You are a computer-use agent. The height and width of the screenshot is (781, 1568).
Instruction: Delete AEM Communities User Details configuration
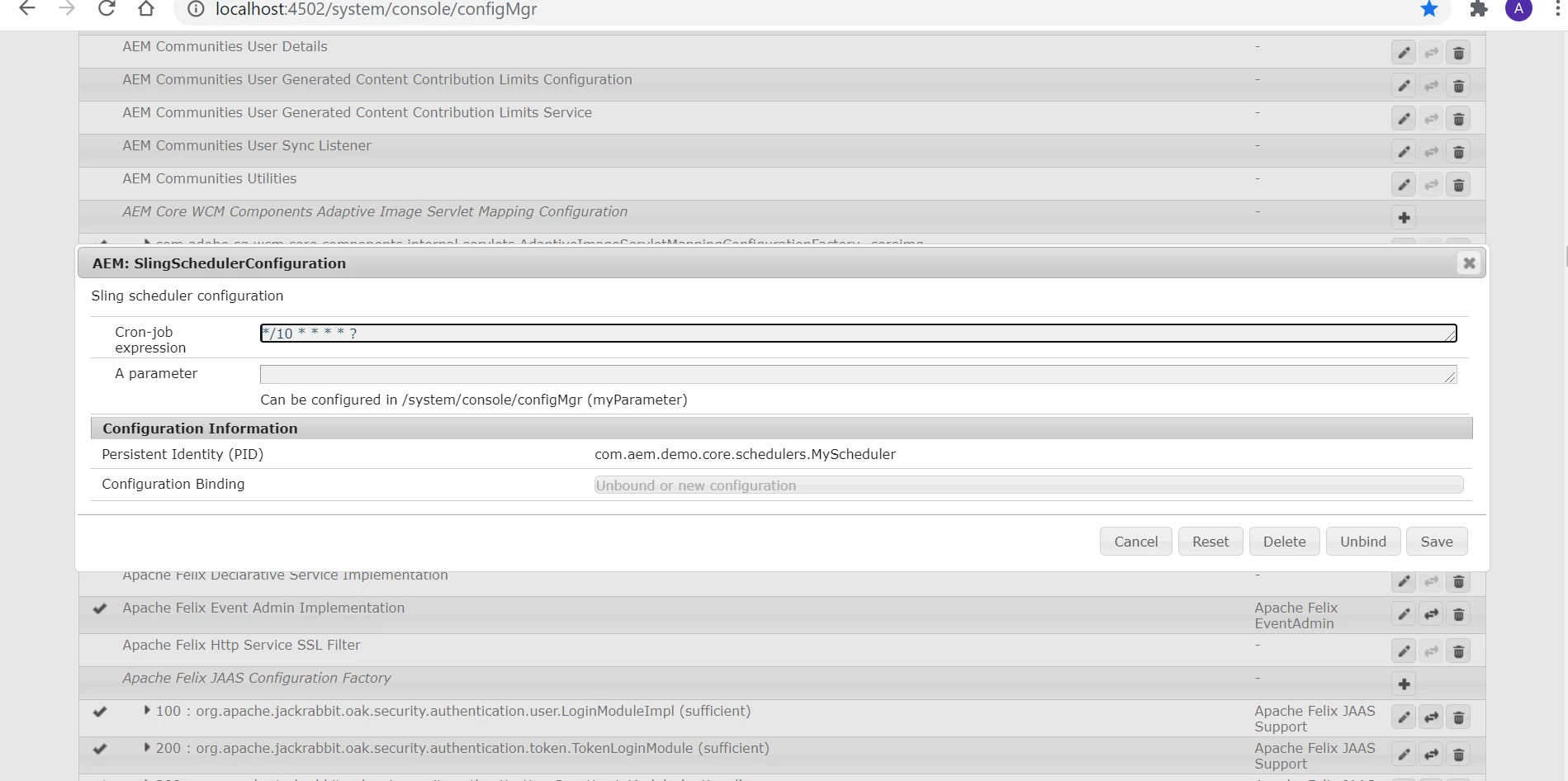[x=1458, y=53]
